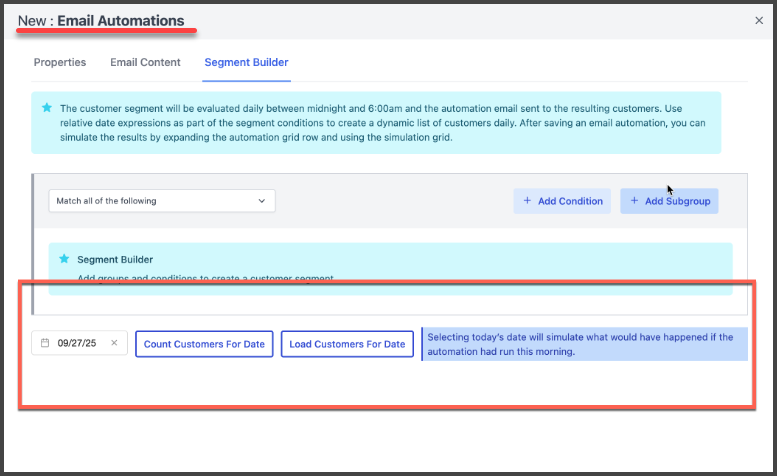Click the star icon in the top info banner

coord(46,107)
